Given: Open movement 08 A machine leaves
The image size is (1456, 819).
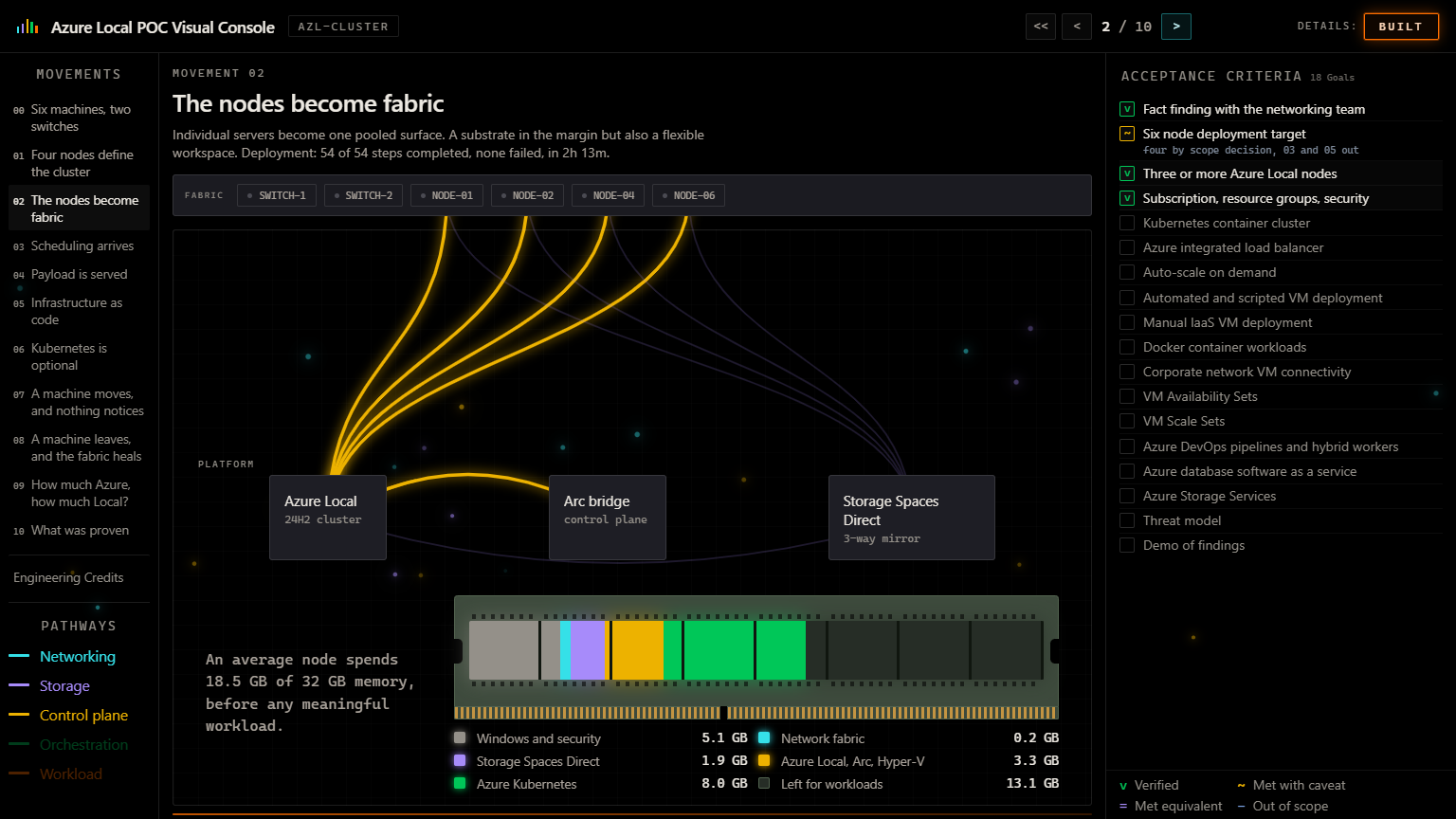Looking at the screenshot, I should coord(79,447).
